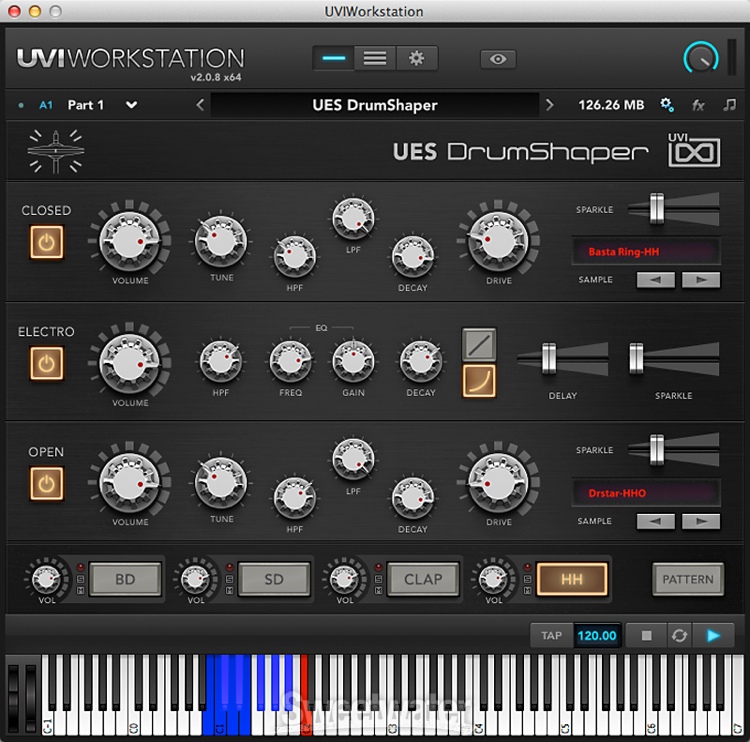Click the OPEN section VOLUME knob

coord(130,482)
